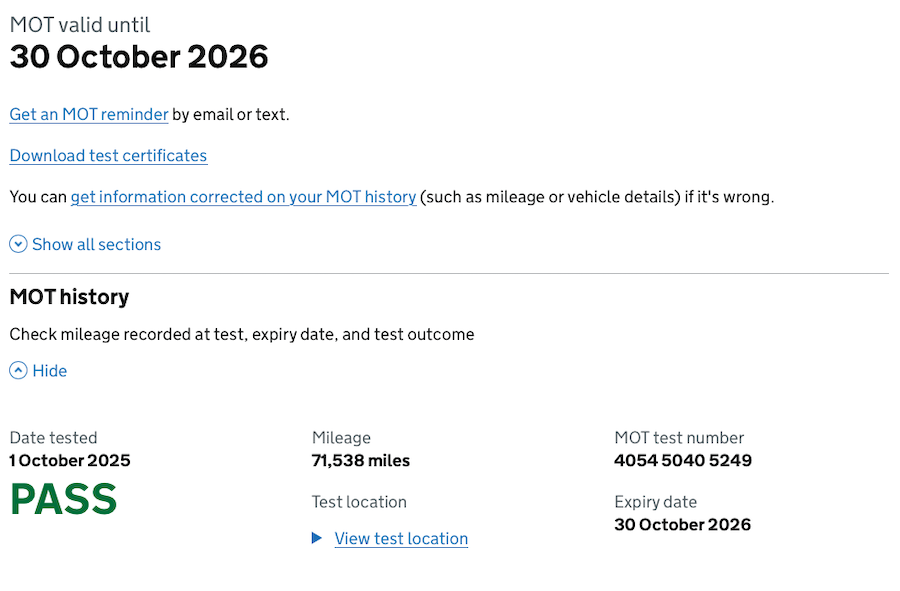Click the large 30 October 2026 heading
The height and width of the screenshot is (591, 900).
tap(139, 57)
